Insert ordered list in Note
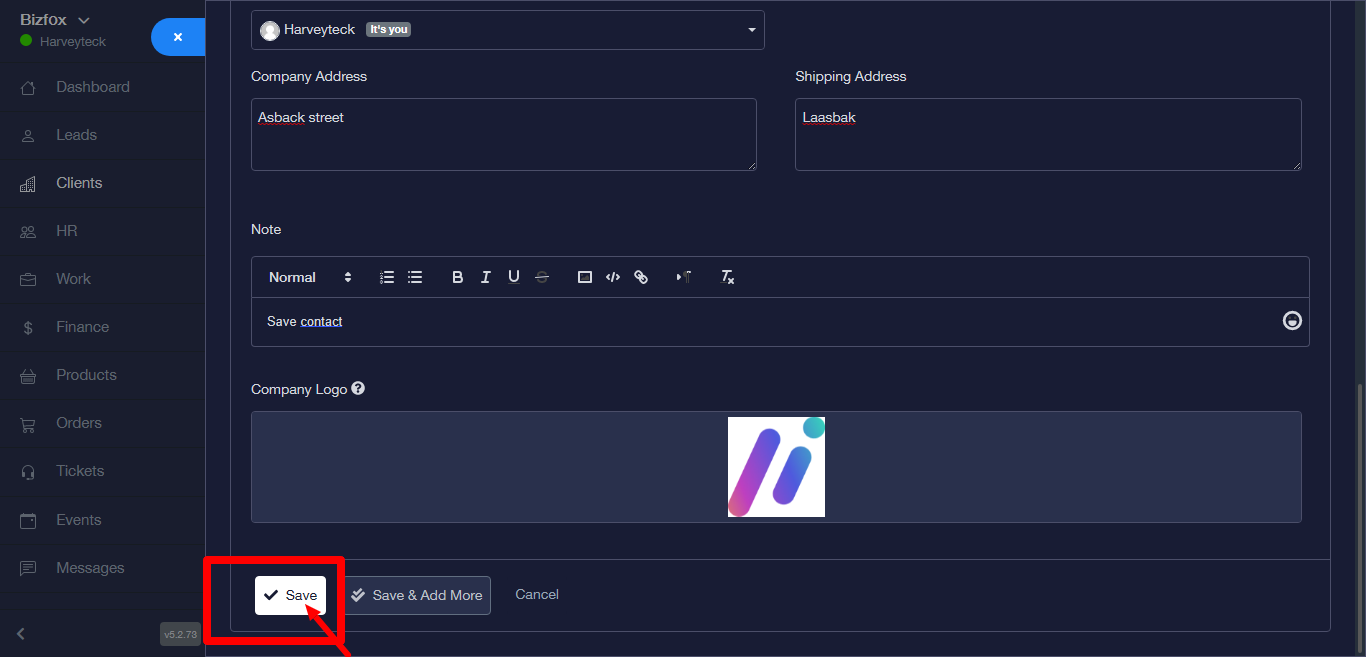Screen dimensions: 1366x657 click(x=387, y=277)
